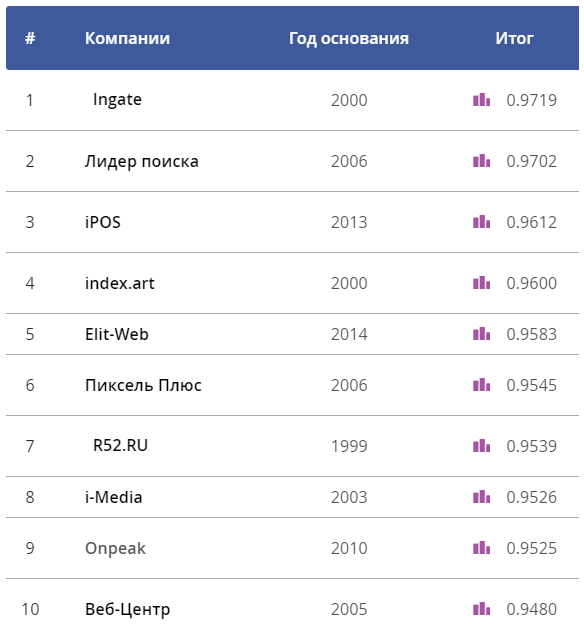Click founding year 2013 in iPOS row
The height and width of the screenshot is (638, 584).
pos(349,222)
